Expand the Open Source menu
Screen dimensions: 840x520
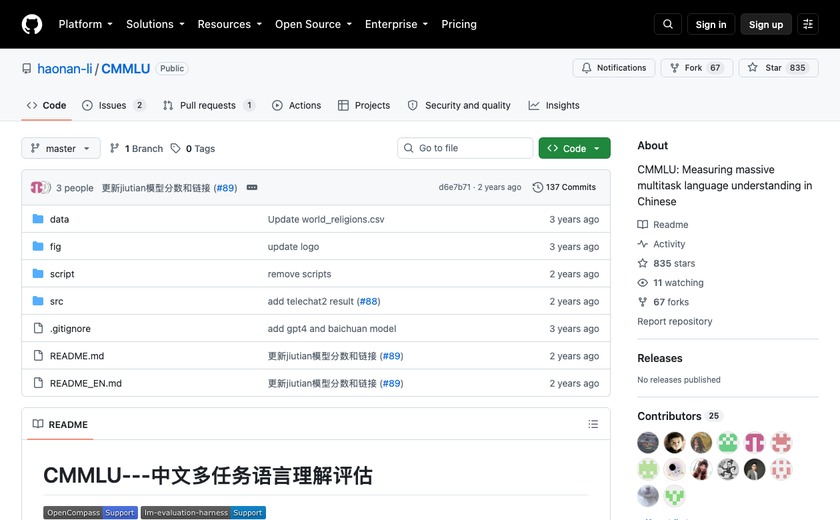click(313, 24)
